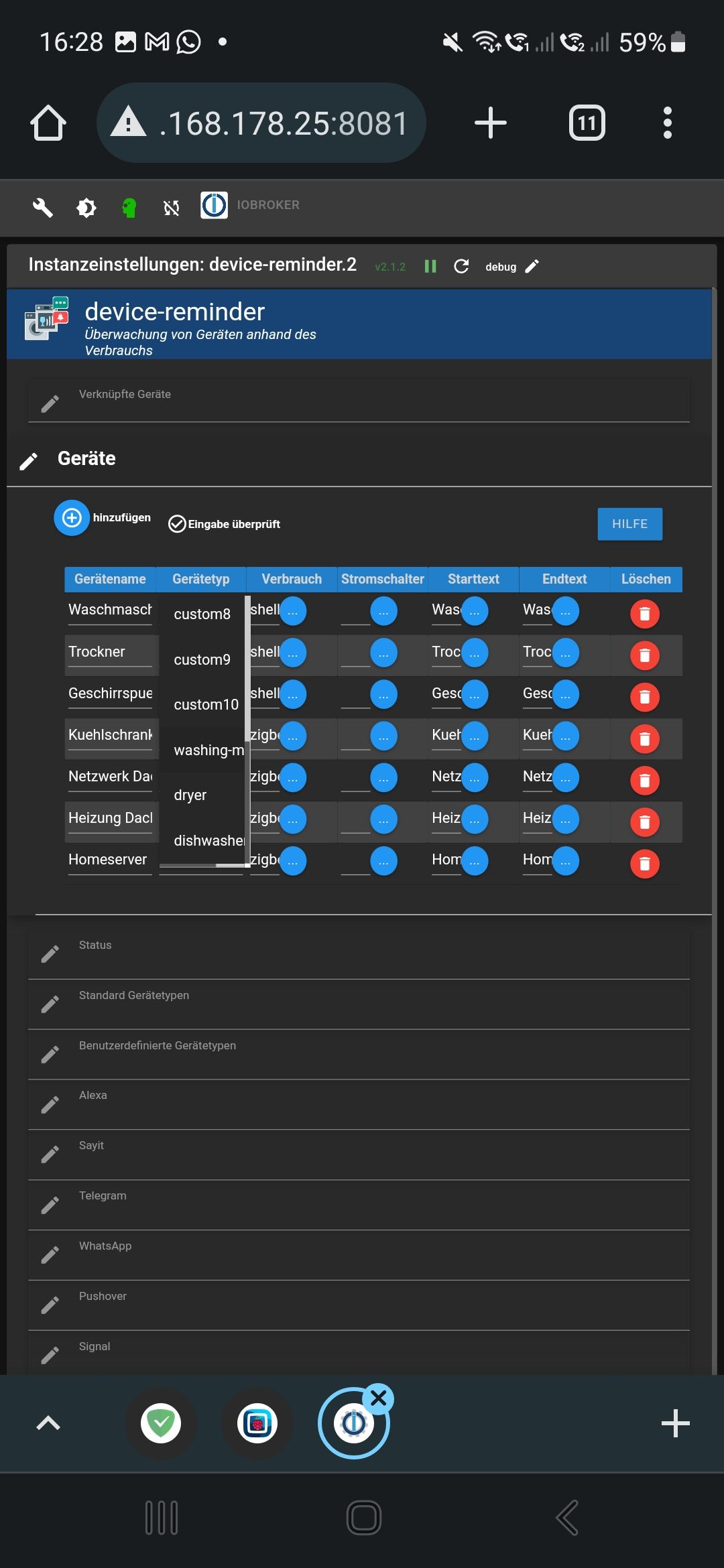Delete the Waschmaschine device row

(x=645, y=614)
